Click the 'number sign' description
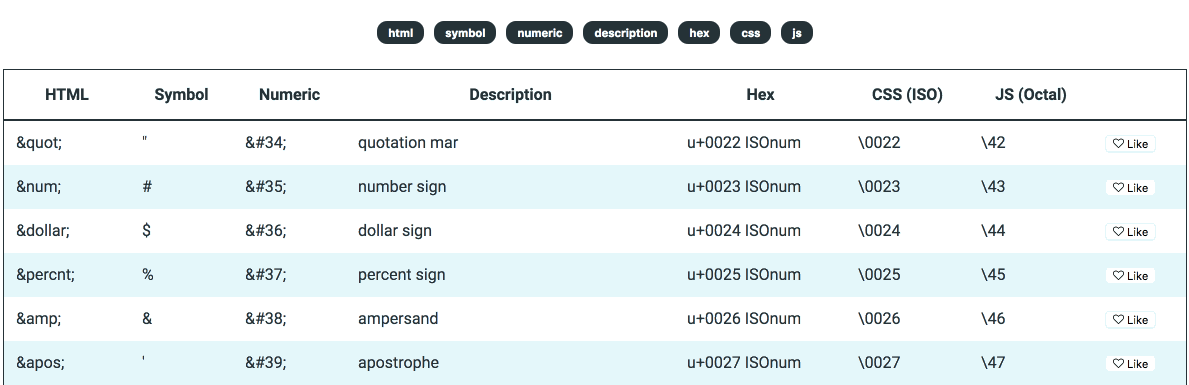This screenshot has width=1189, height=385. click(402, 186)
